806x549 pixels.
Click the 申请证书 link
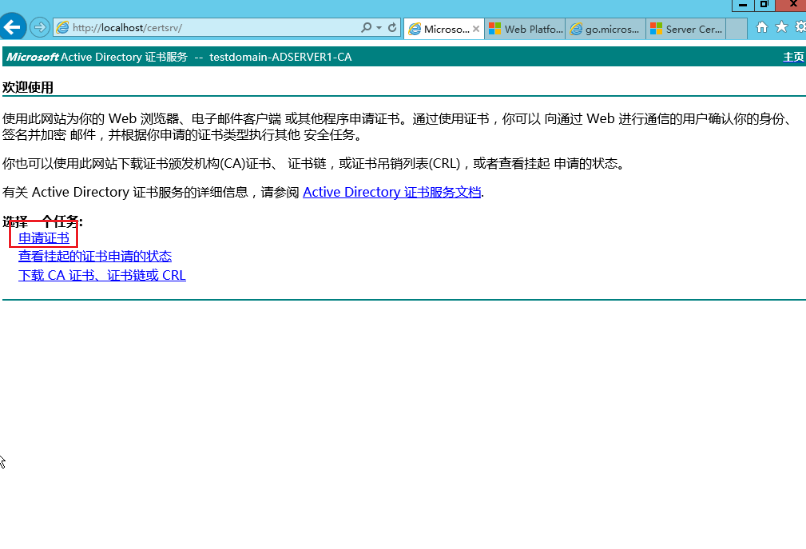pos(44,238)
